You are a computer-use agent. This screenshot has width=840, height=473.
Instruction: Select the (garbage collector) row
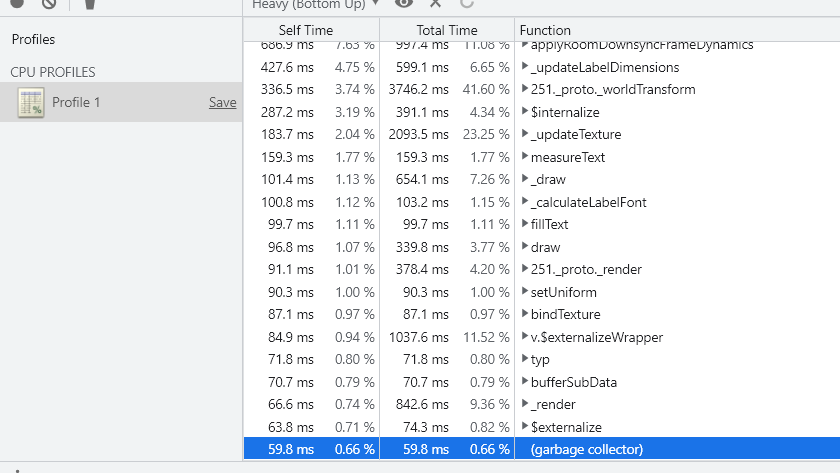tap(587, 449)
